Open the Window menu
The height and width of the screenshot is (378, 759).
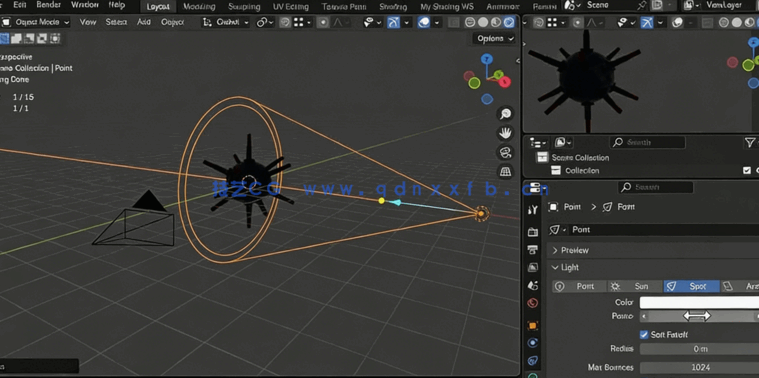coord(85,5)
